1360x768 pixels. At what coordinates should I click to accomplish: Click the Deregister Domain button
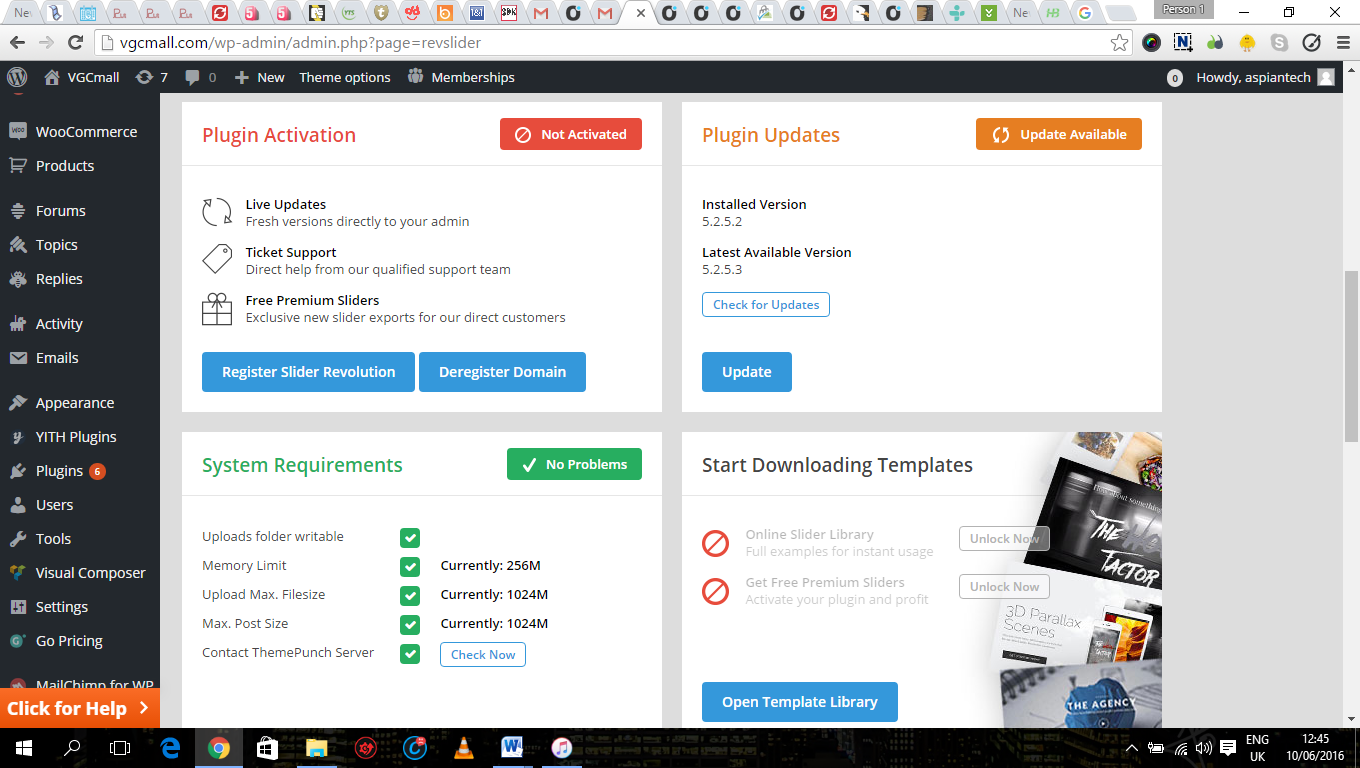click(x=502, y=372)
